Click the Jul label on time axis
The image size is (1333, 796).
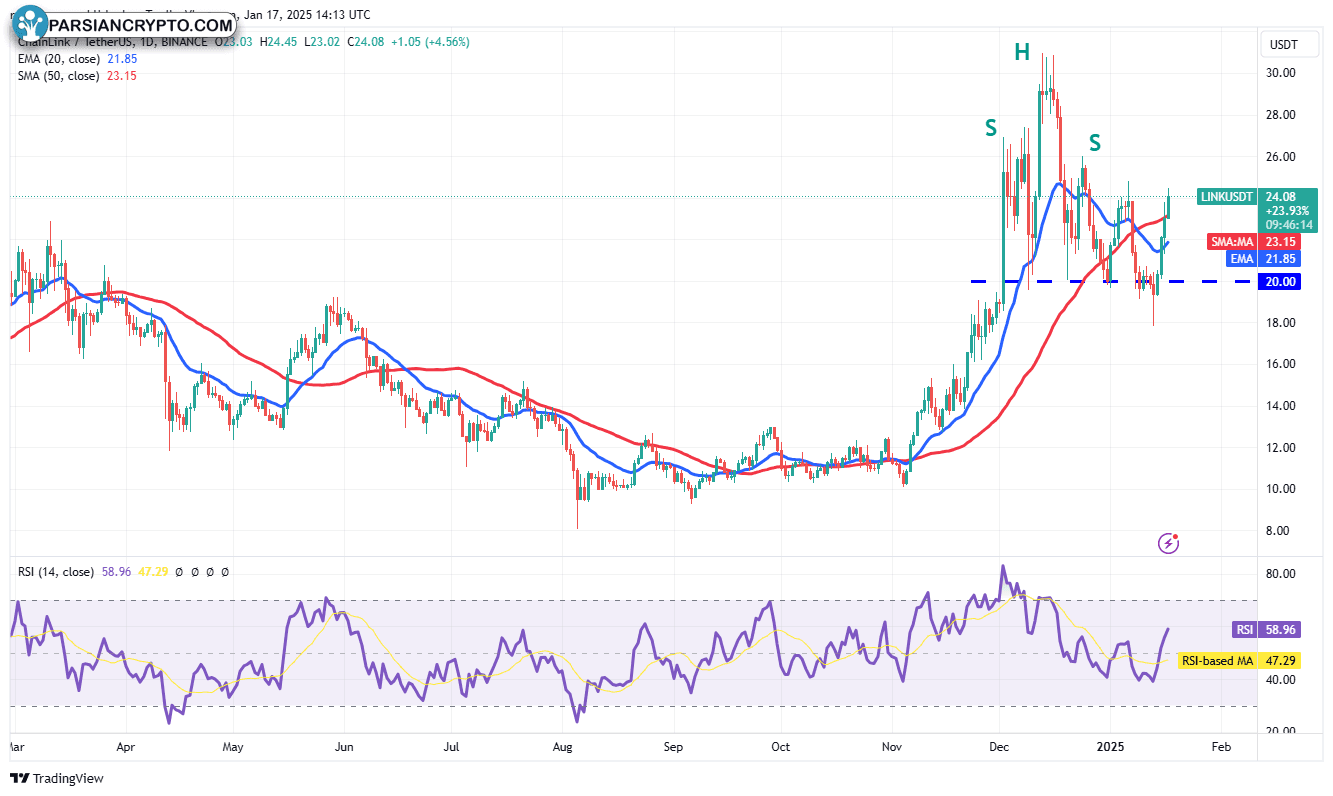tap(452, 747)
